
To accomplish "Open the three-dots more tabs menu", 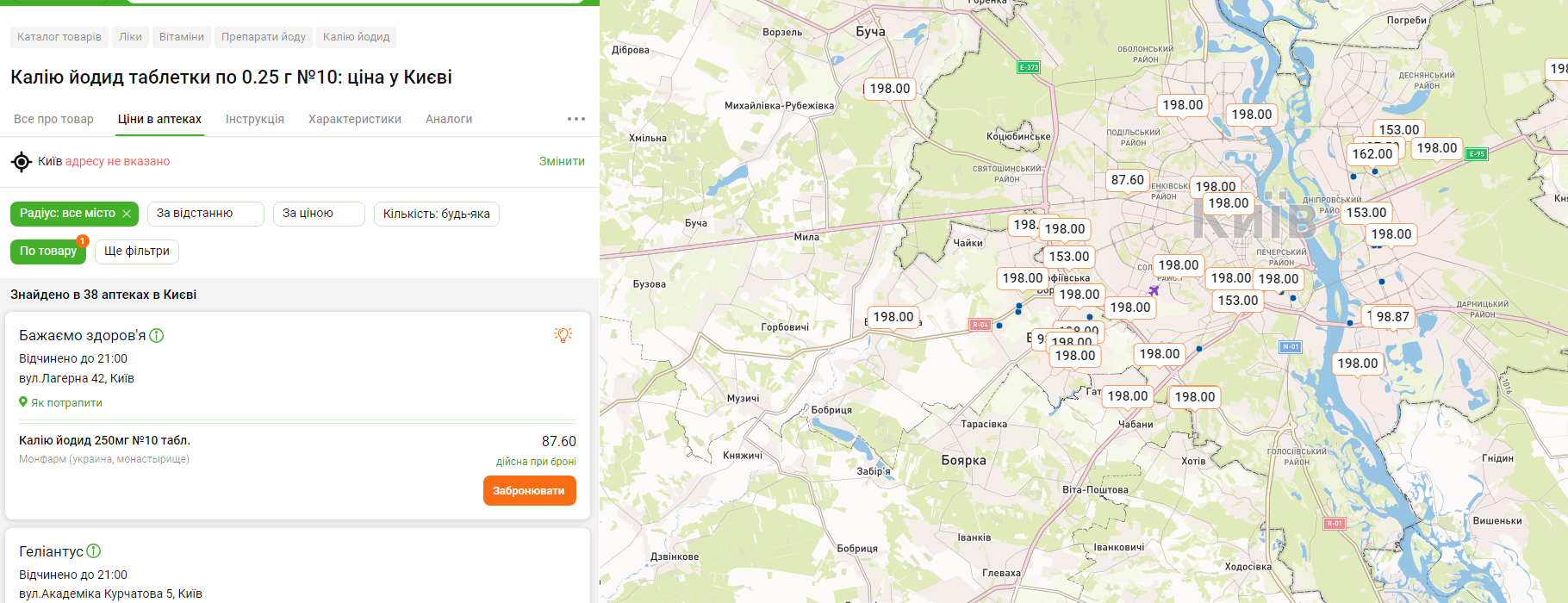I will coord(576,119).
